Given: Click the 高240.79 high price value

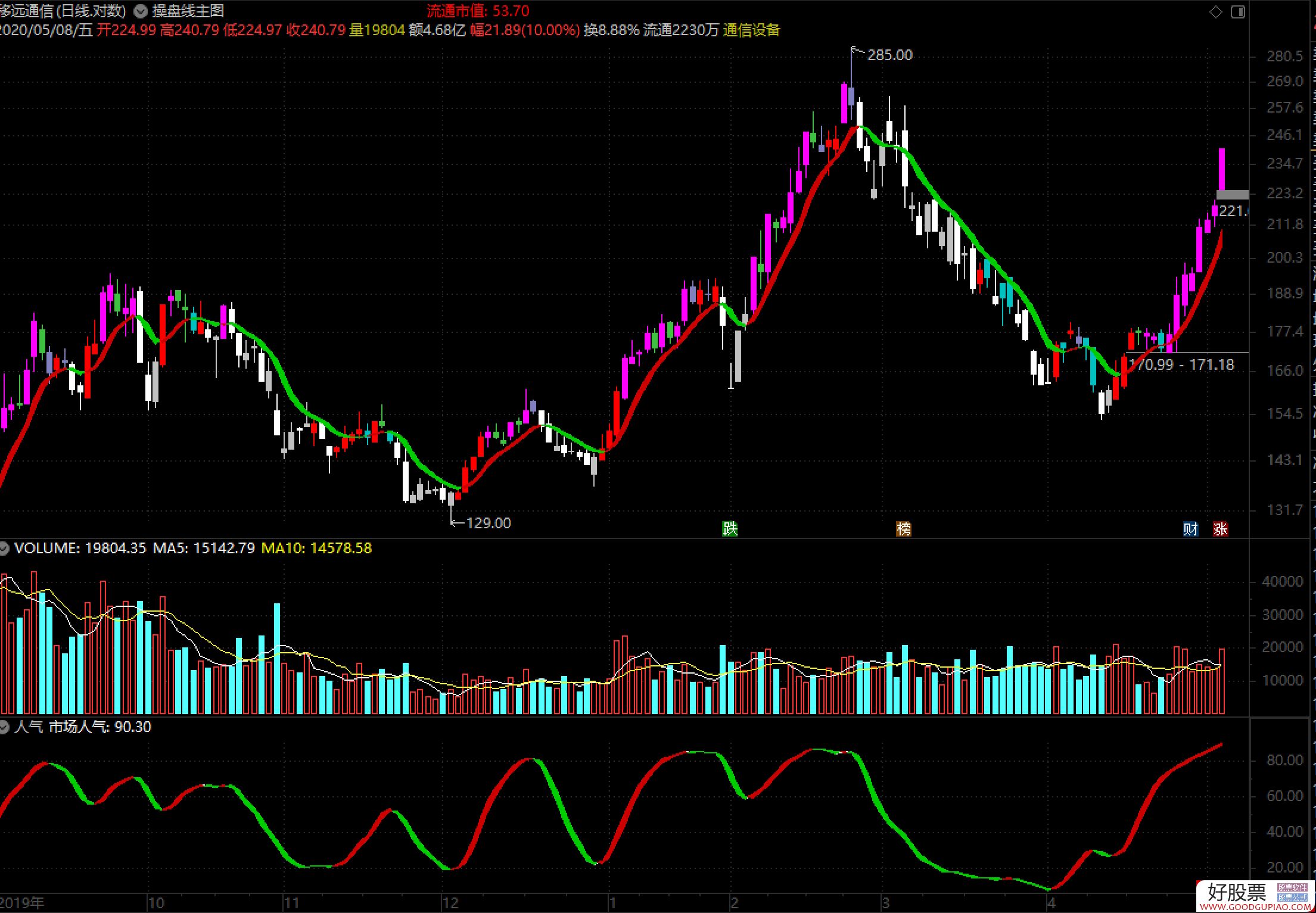Looking at the screenshot, I should [x=189, y=30].
